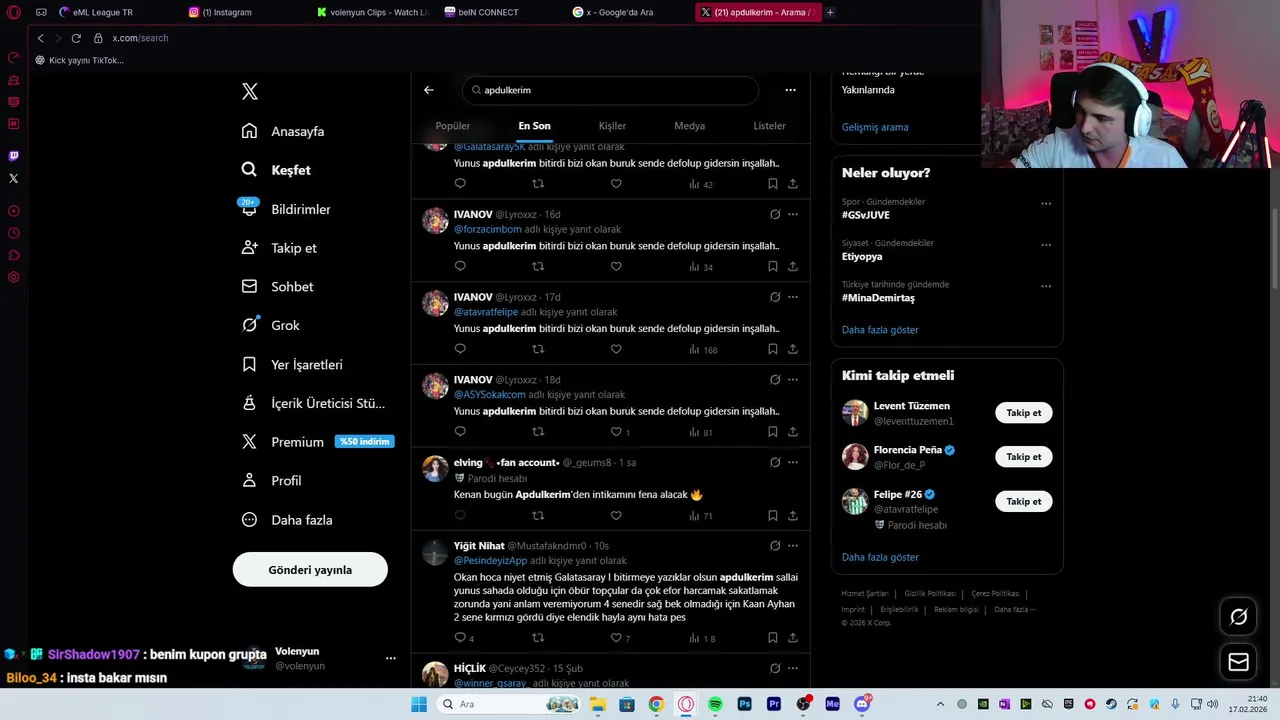The height and width of the screenshot is (720, 1280).
Task: Open search options three-dot menu
Action: coord(790,90)
